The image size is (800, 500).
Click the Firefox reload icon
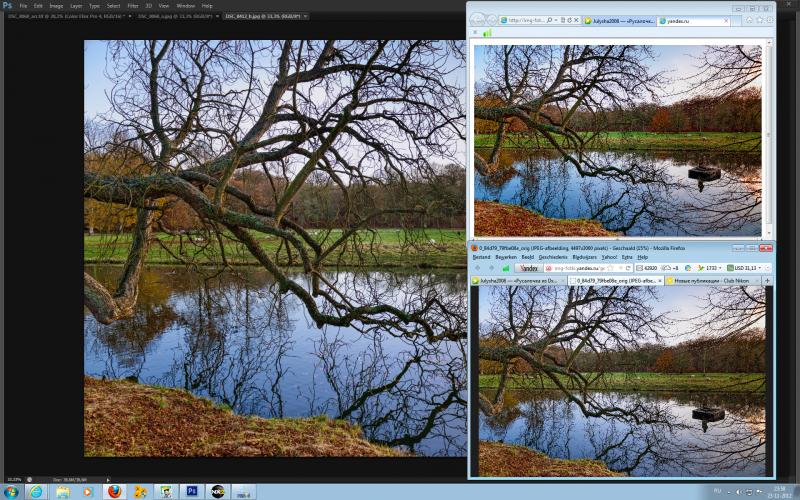628,268
